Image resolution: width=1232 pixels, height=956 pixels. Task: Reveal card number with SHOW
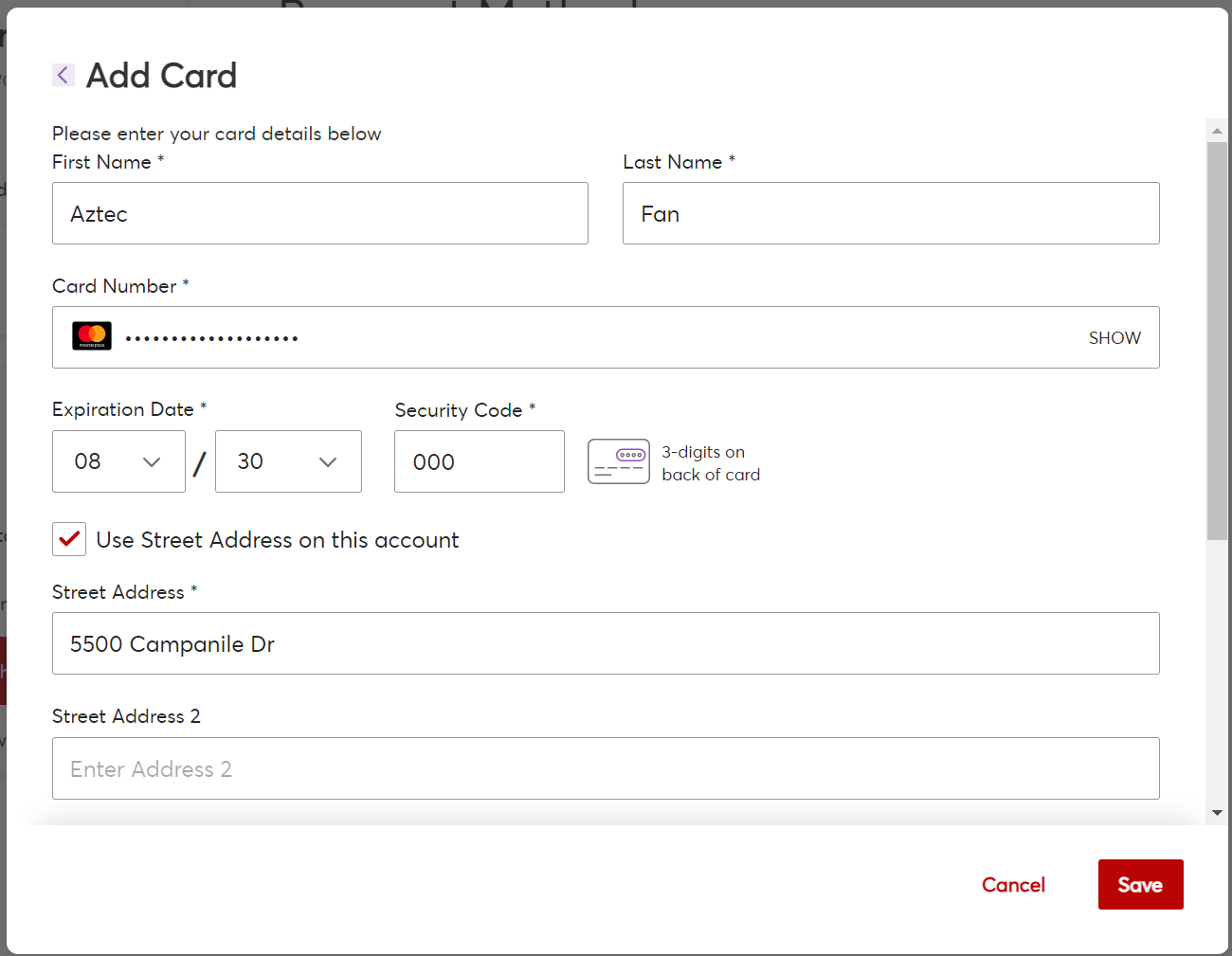point(1114,338)
